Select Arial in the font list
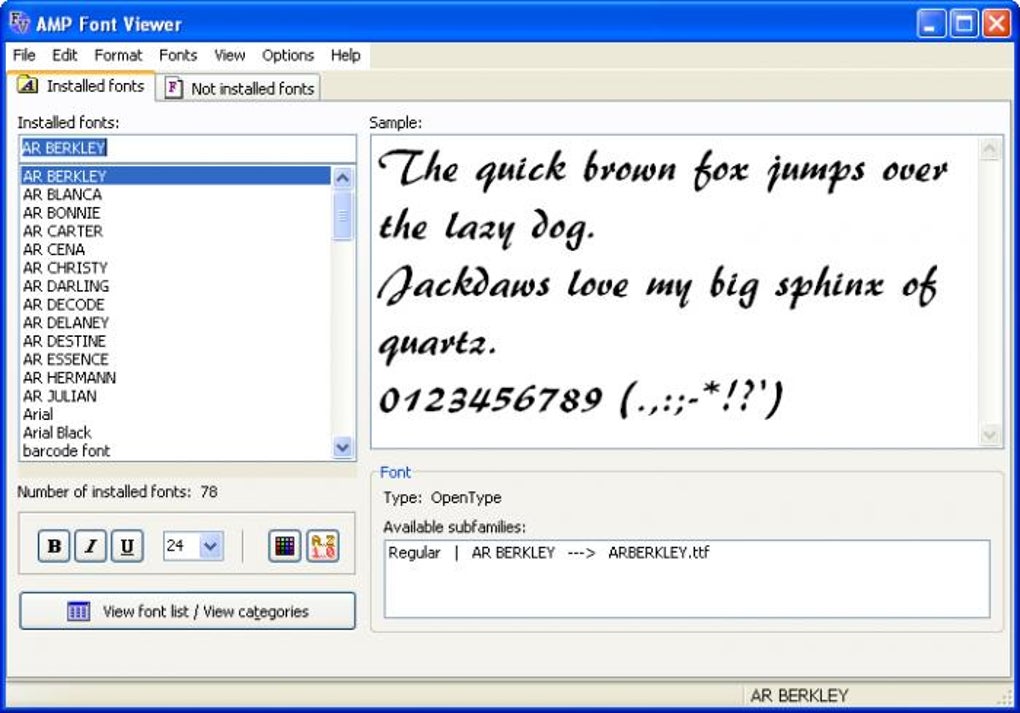1020x713 pixels. point(176,414)
